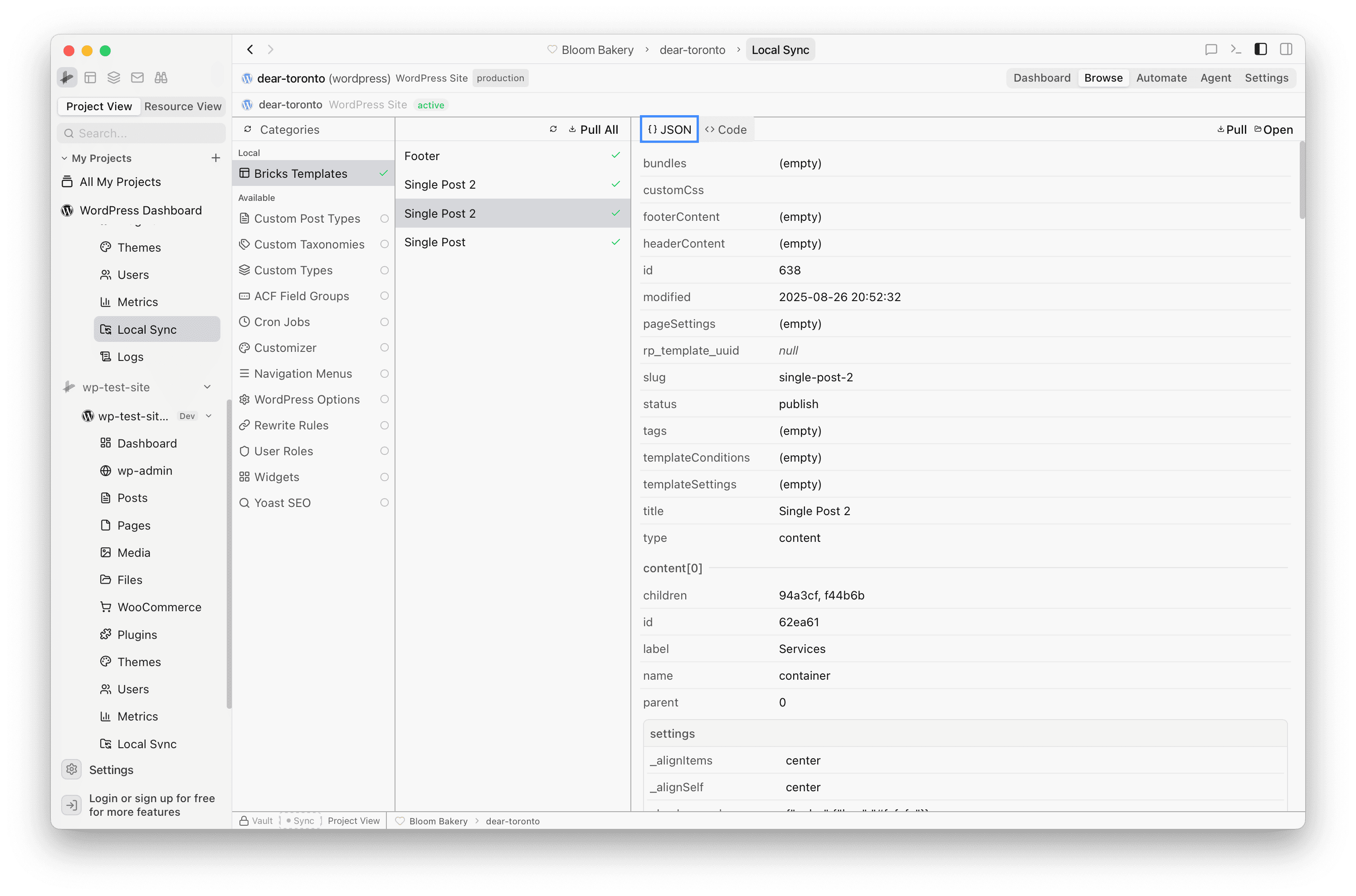Select Bricks Templates category

[x=313, y=173]
